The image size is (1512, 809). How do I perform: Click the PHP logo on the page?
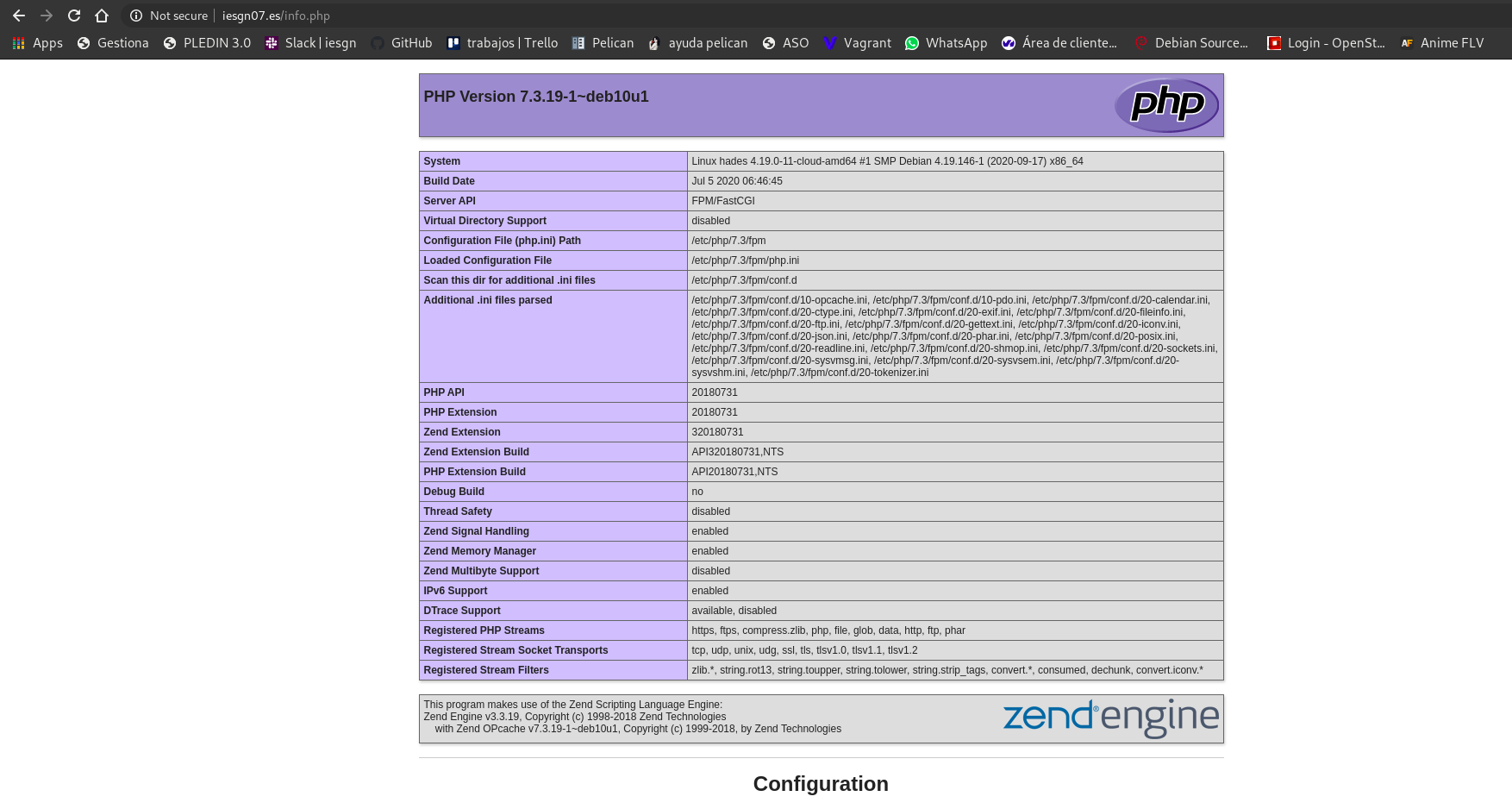1166,104
